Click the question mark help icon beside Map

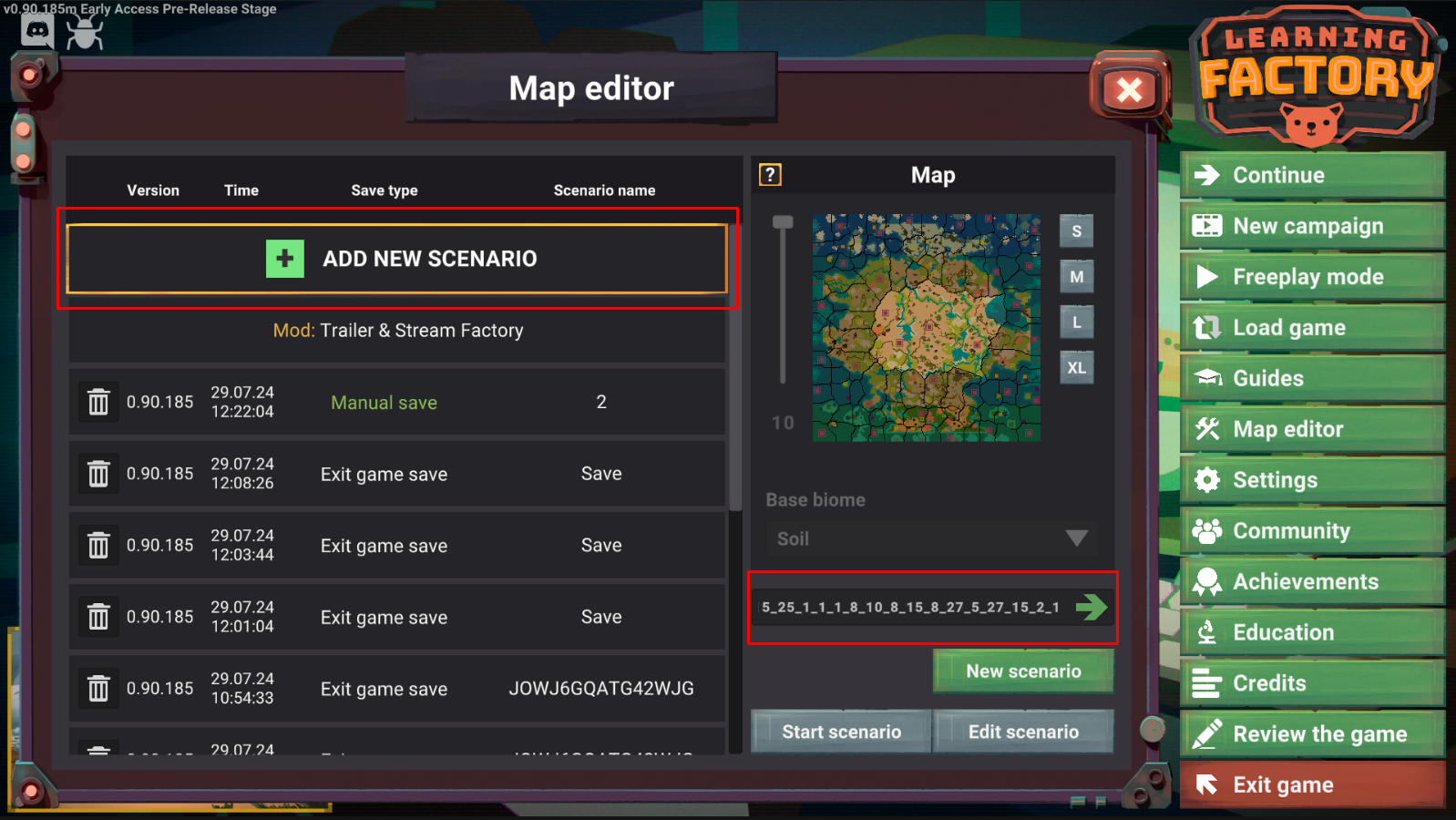[770, 174]
